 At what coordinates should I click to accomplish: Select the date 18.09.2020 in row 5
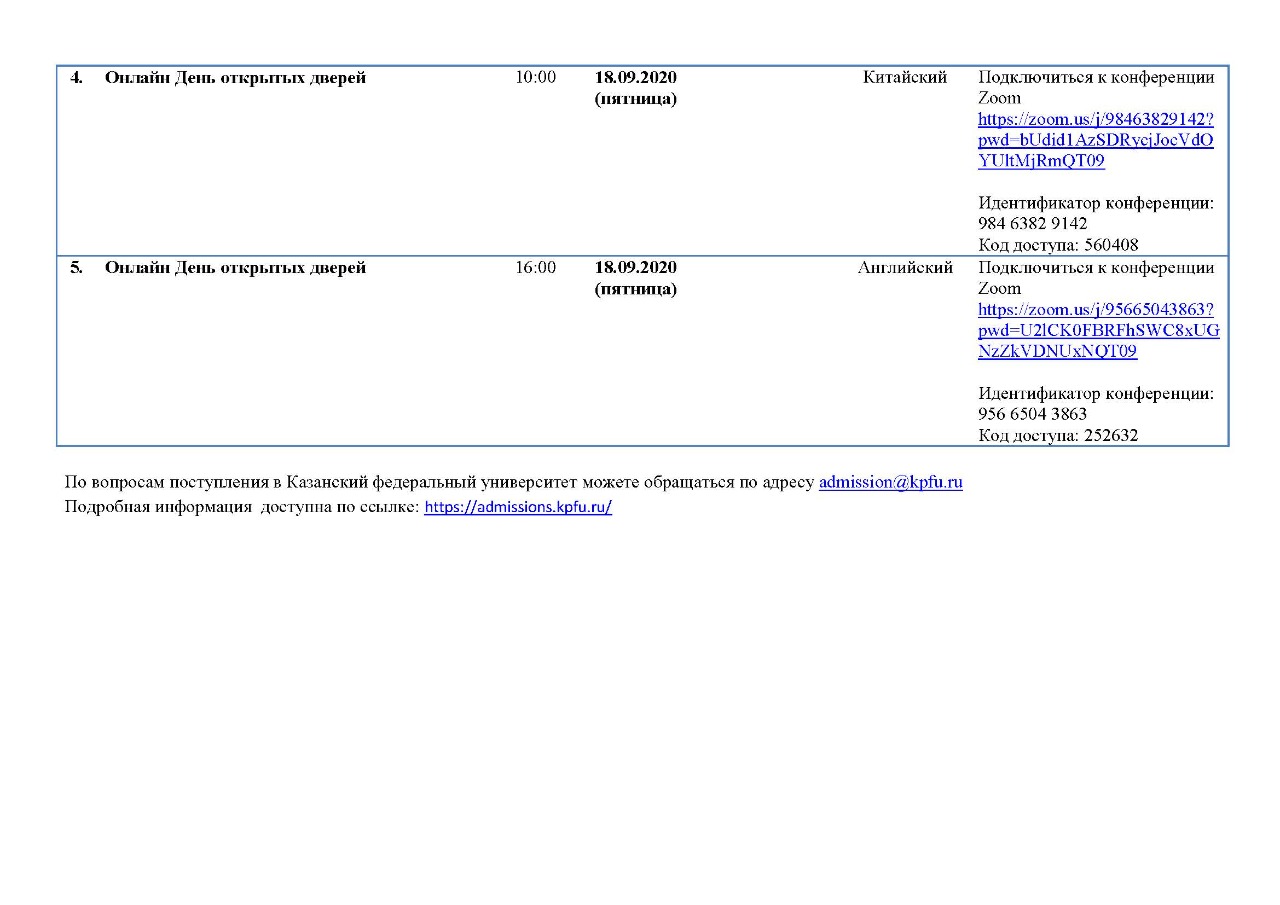tap(635, 268)
